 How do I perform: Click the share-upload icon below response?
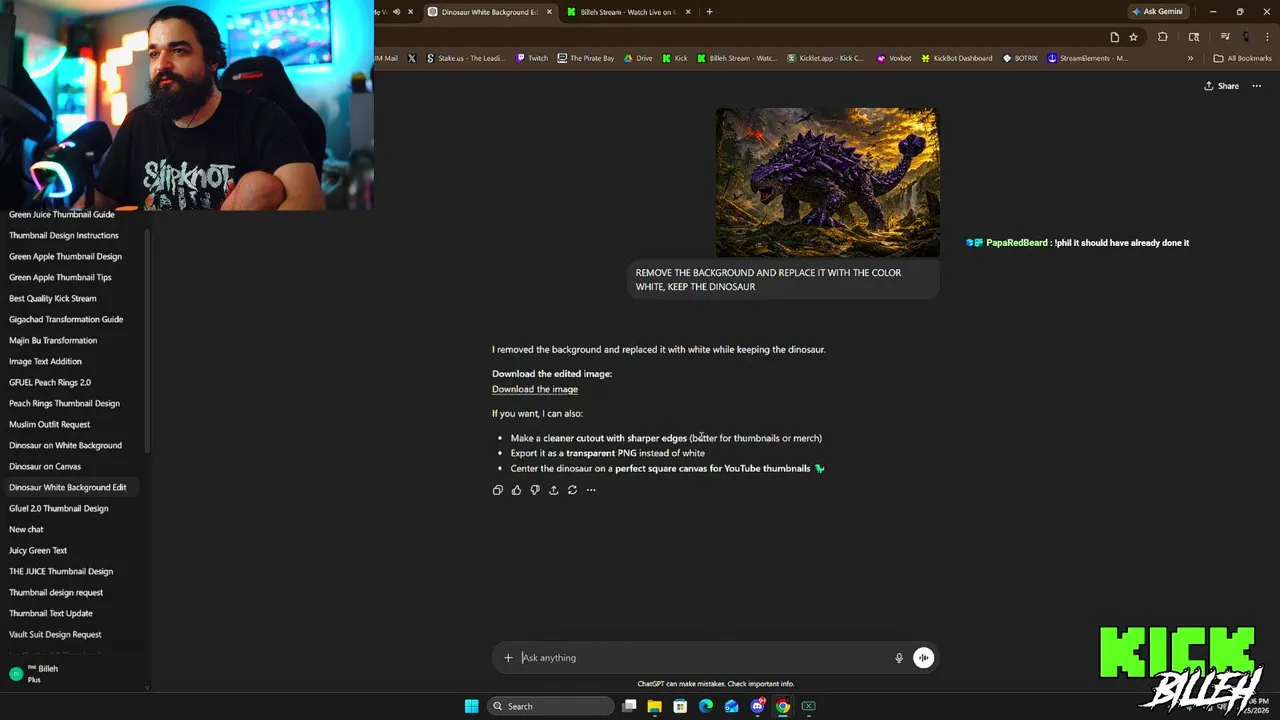point(553,490)
